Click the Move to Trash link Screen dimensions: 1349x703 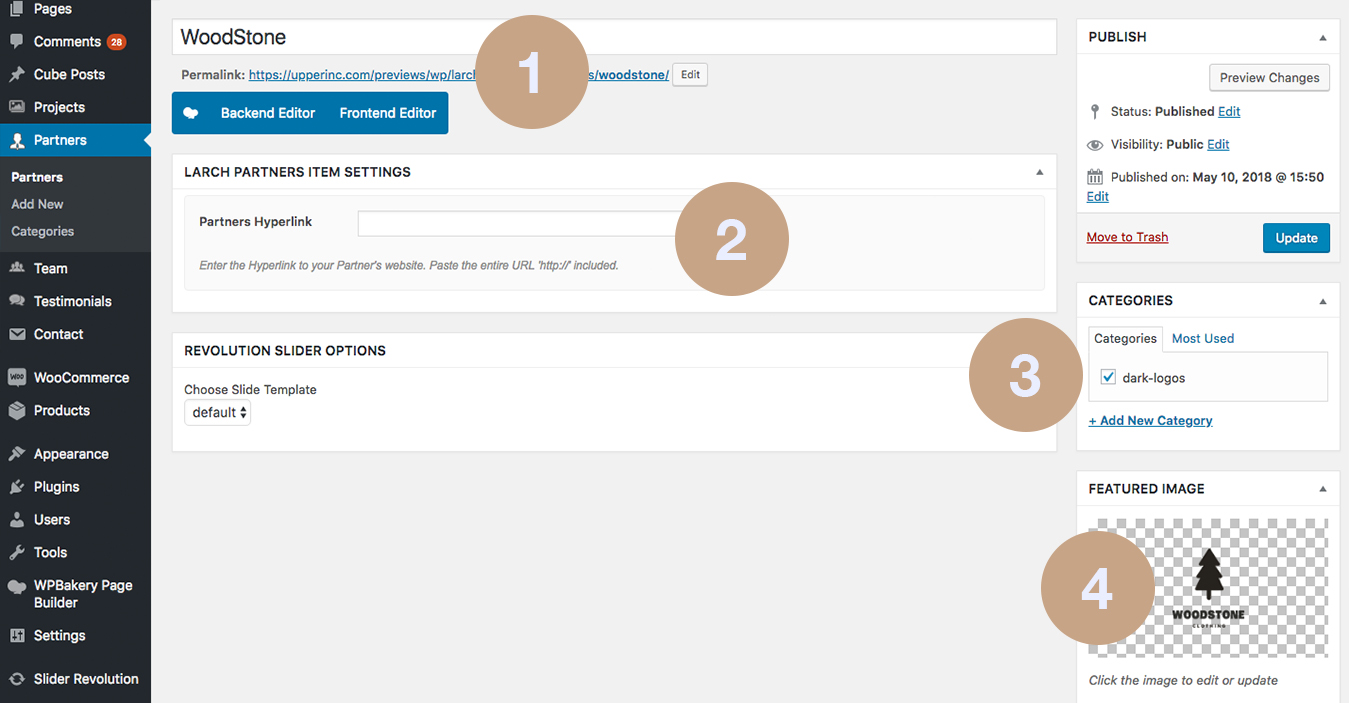[x=1127, y=237]
